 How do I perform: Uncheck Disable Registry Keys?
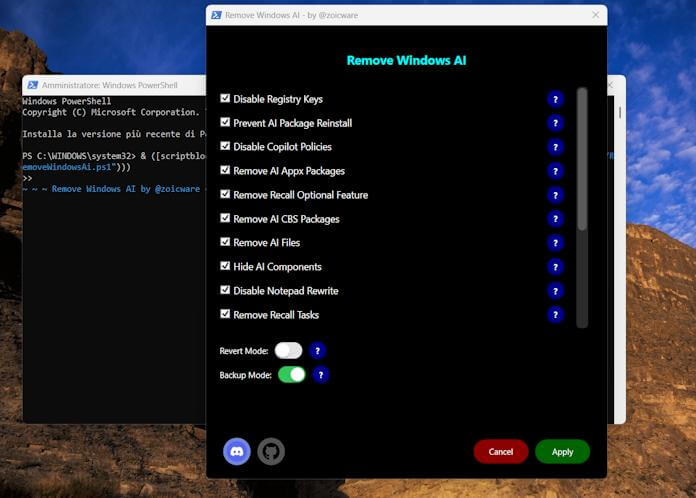[x=225, y=98]
